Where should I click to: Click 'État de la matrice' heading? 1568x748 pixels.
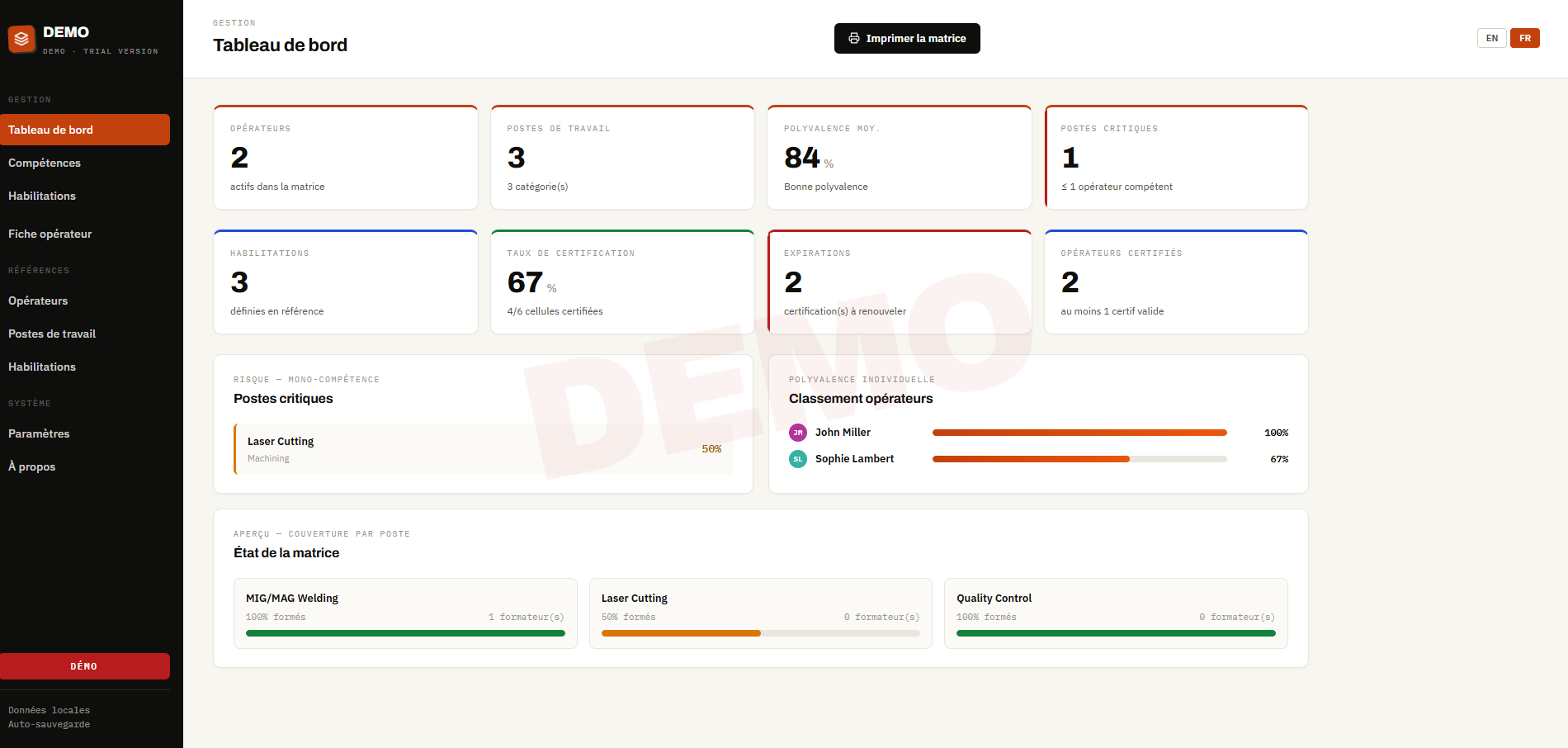click(x=286, y=552)
